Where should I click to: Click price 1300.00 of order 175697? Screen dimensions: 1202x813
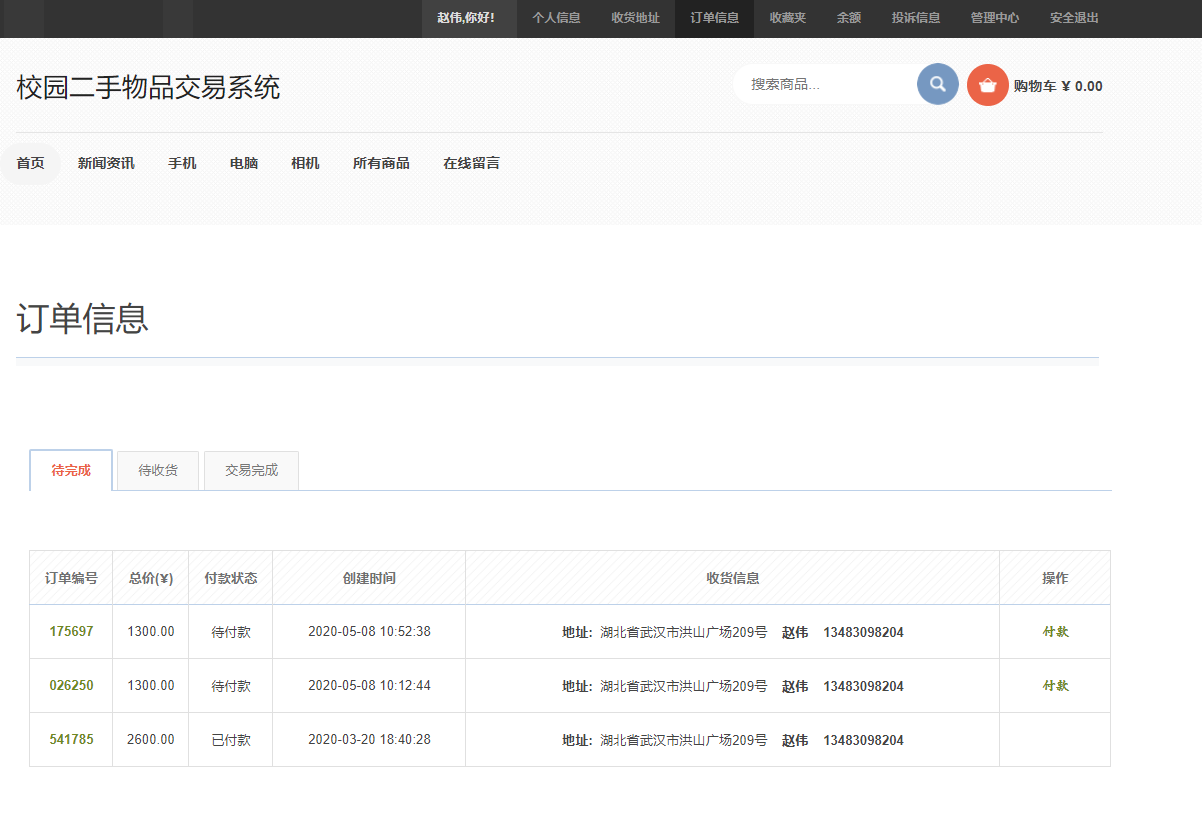pyautogui.click(x=151, y=632)
